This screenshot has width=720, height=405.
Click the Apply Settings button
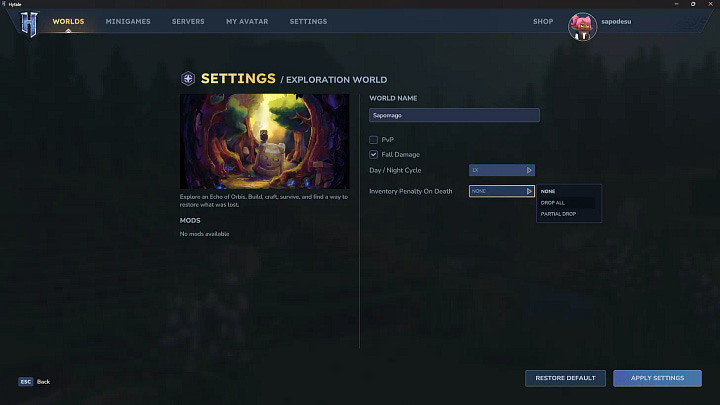(657, 378)
